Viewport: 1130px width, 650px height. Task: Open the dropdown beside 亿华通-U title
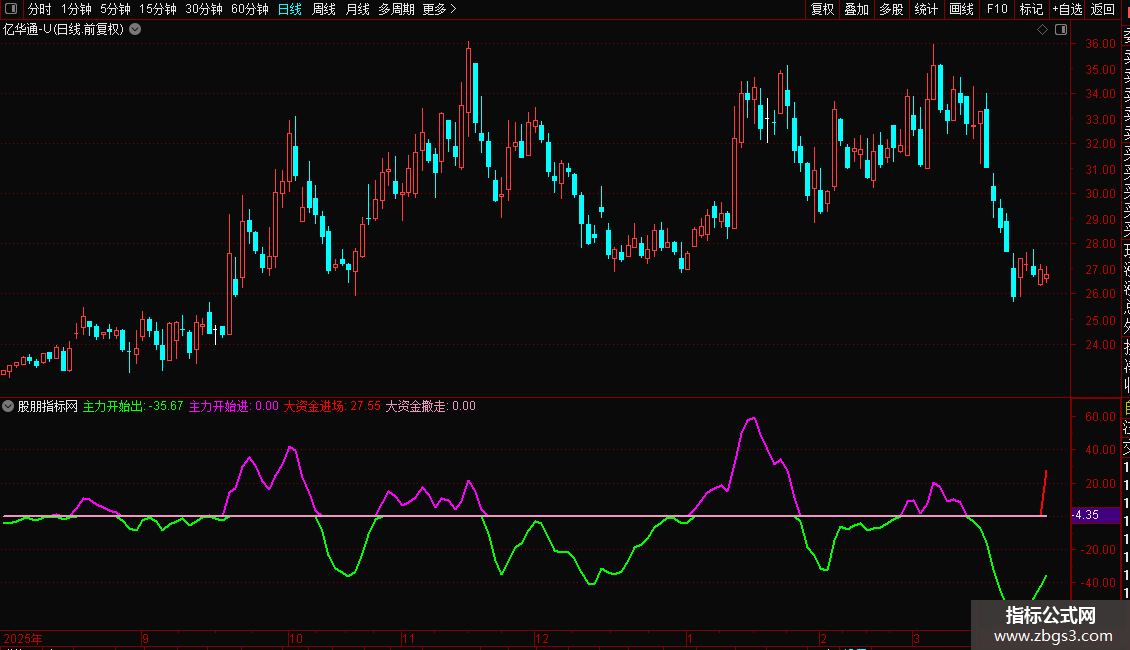(x=135, y=30)
